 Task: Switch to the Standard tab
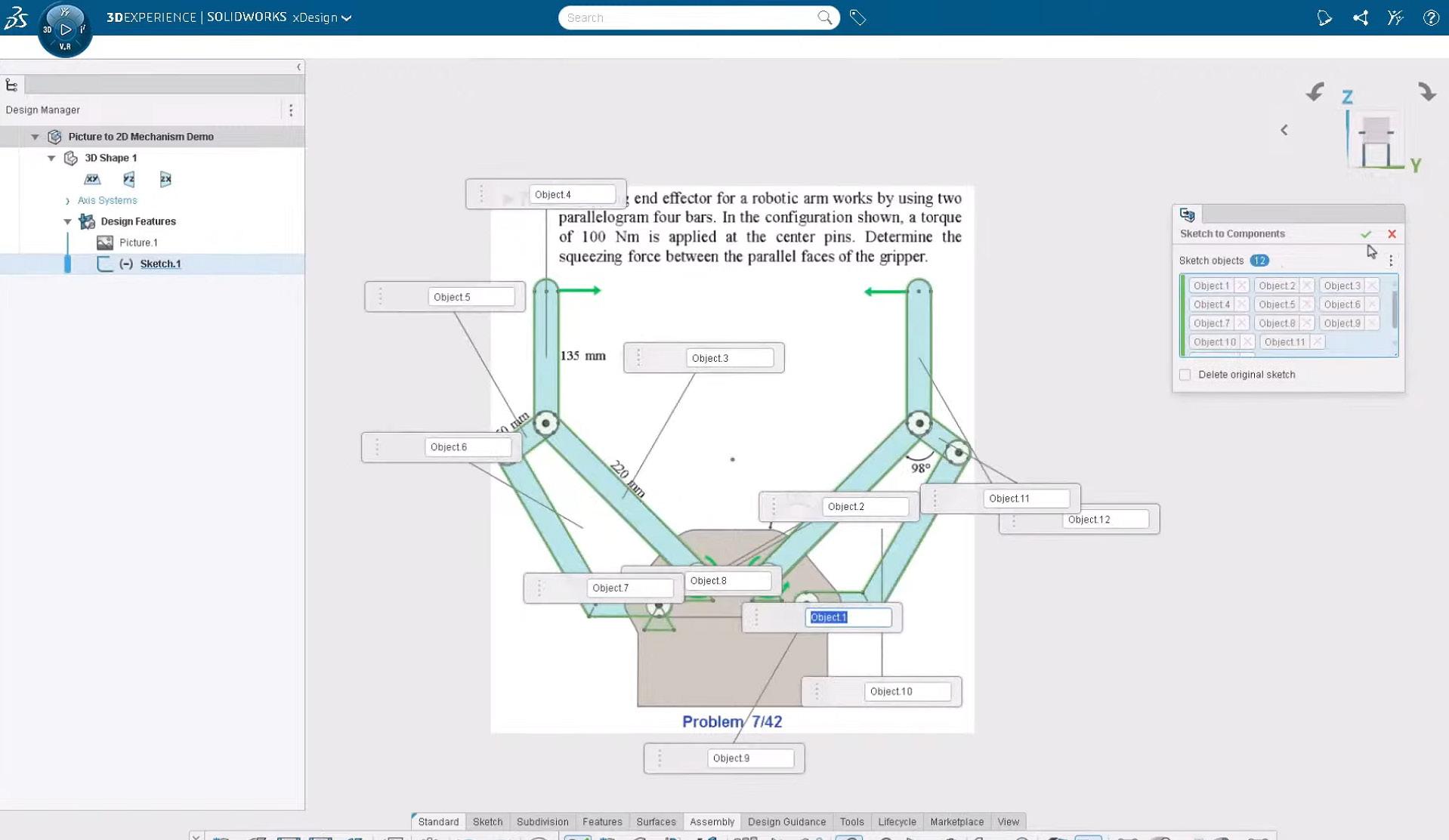[438, 822]
